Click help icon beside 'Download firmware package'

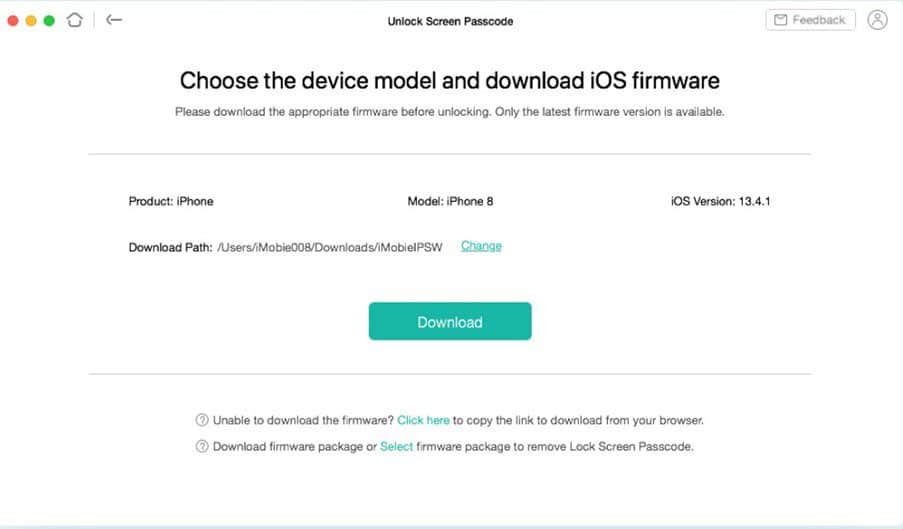[202, 447]
